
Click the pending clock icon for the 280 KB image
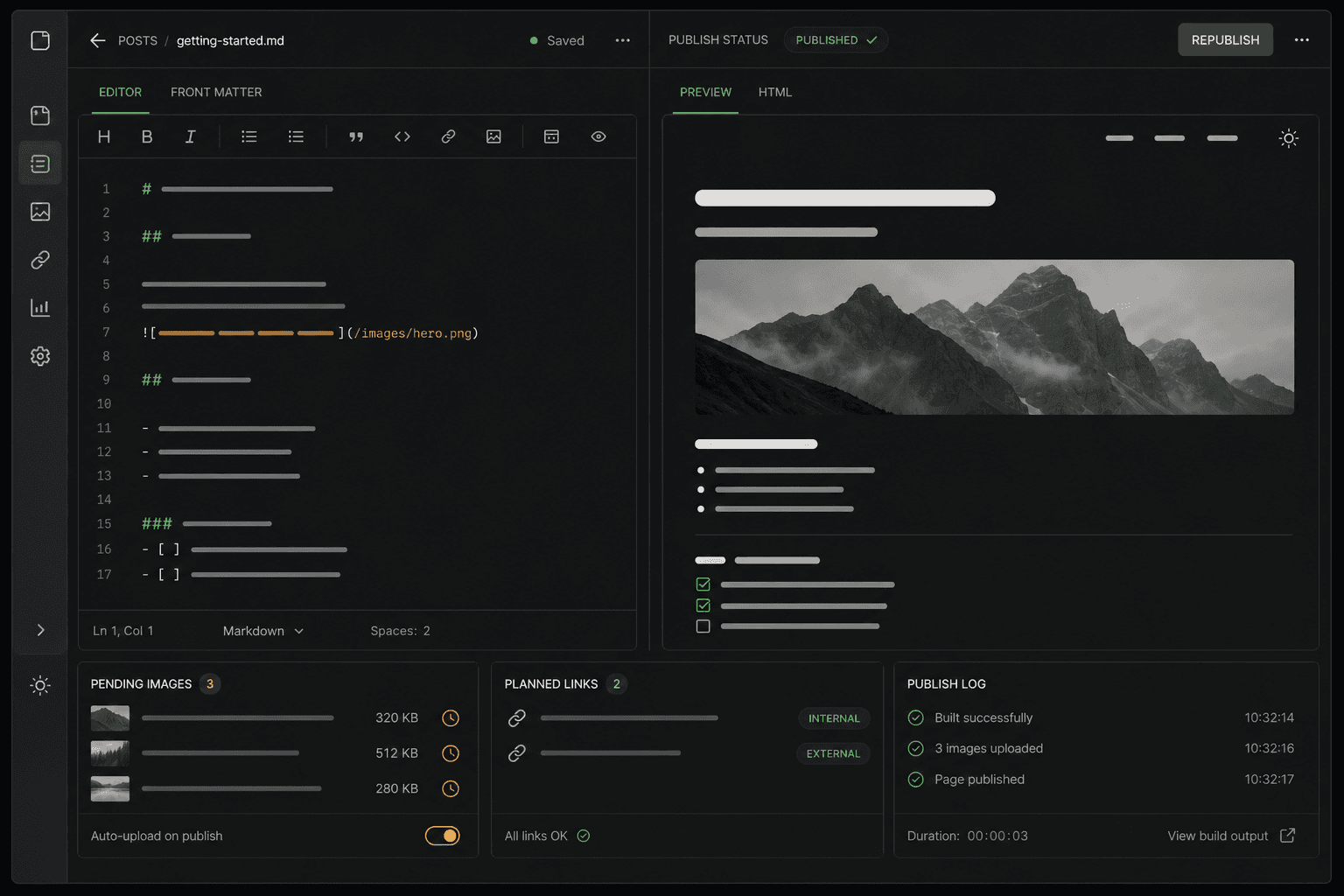[451, 788]
